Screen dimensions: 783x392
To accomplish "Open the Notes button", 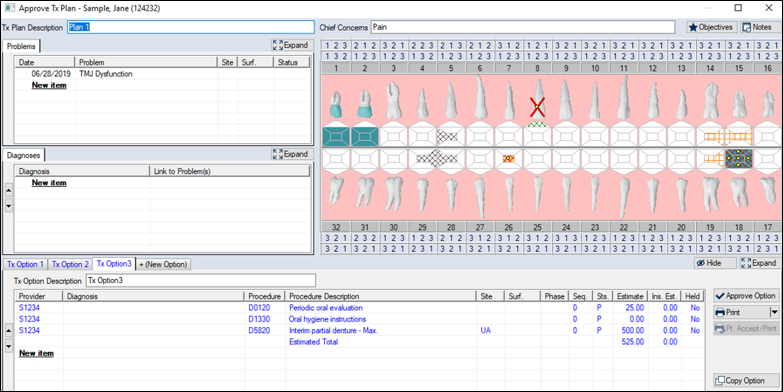I will [758, 27].
